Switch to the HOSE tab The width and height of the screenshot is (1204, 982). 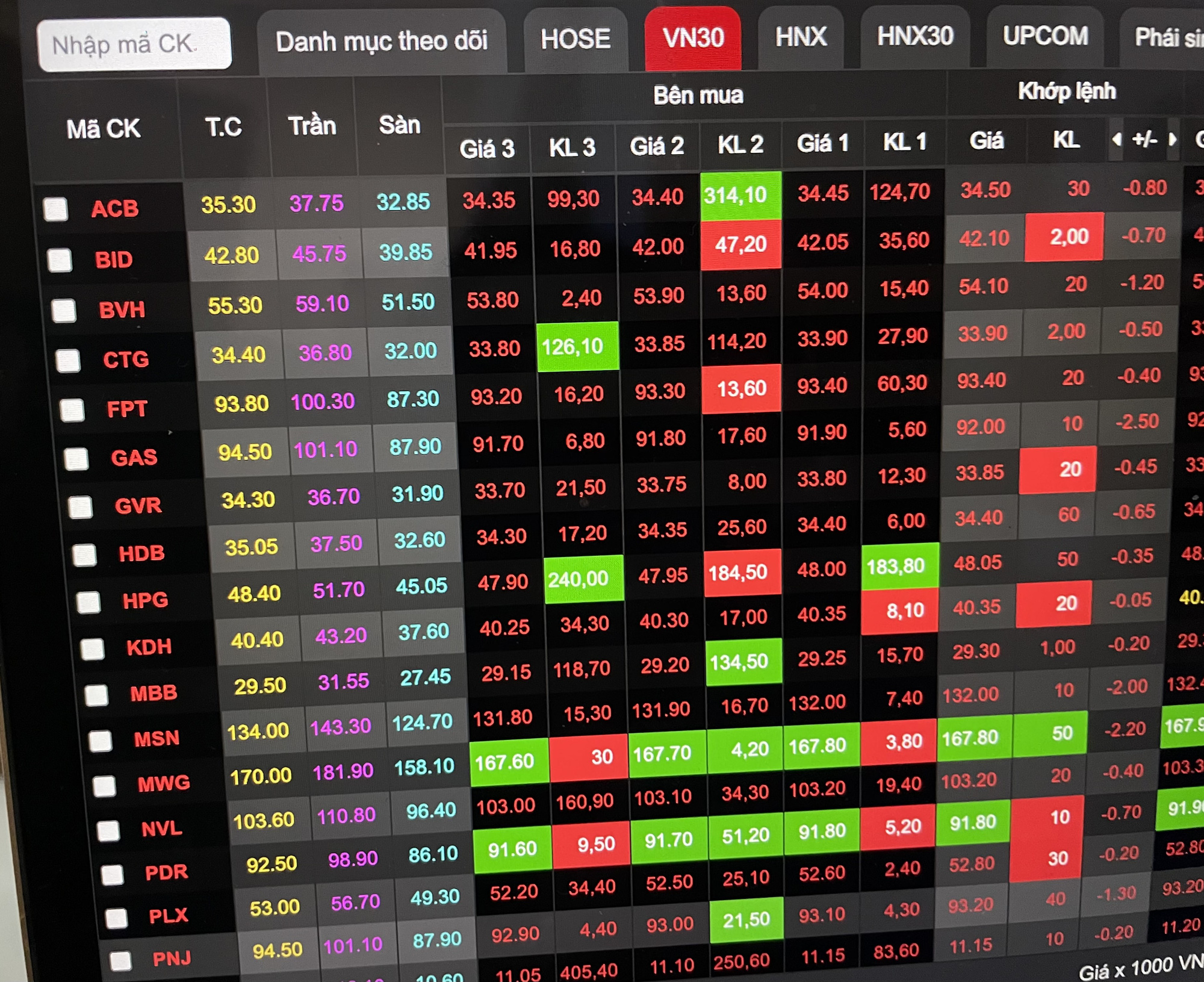pos(576,40)
